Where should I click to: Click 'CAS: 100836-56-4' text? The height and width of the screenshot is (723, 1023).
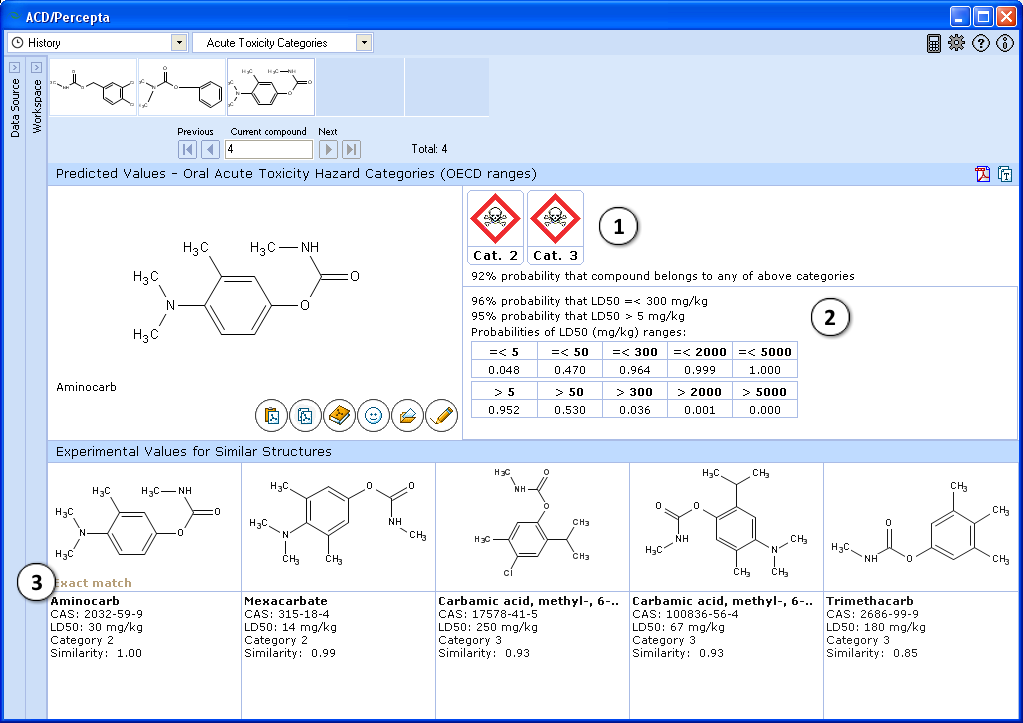coord(685,614)
